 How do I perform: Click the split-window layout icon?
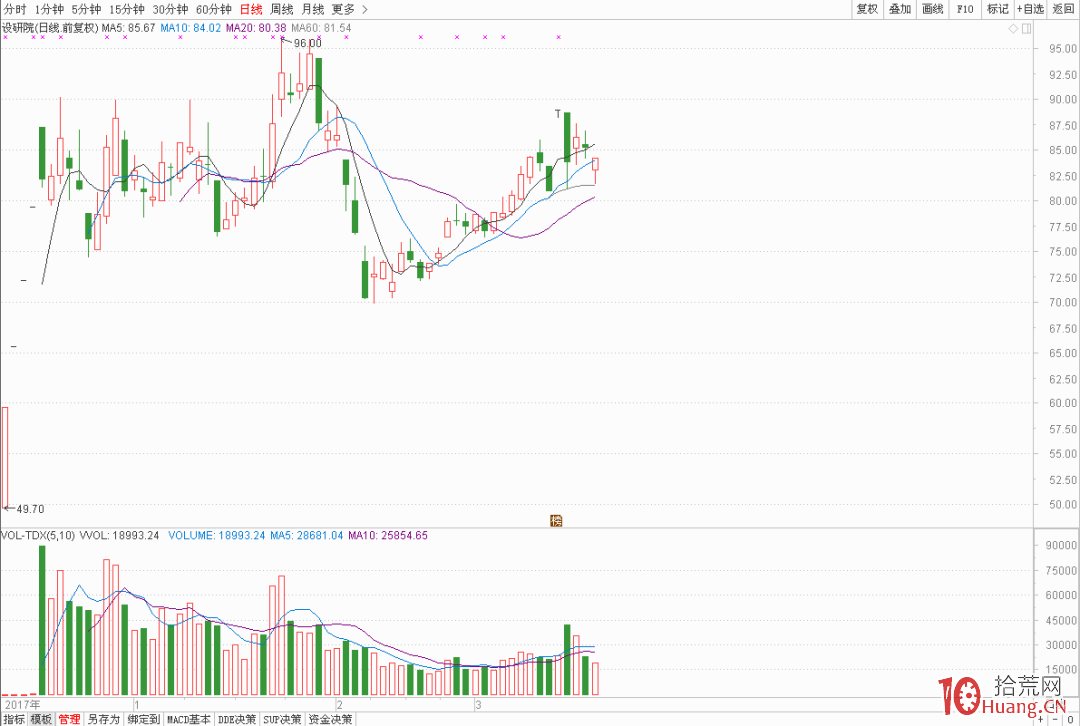1026,28
